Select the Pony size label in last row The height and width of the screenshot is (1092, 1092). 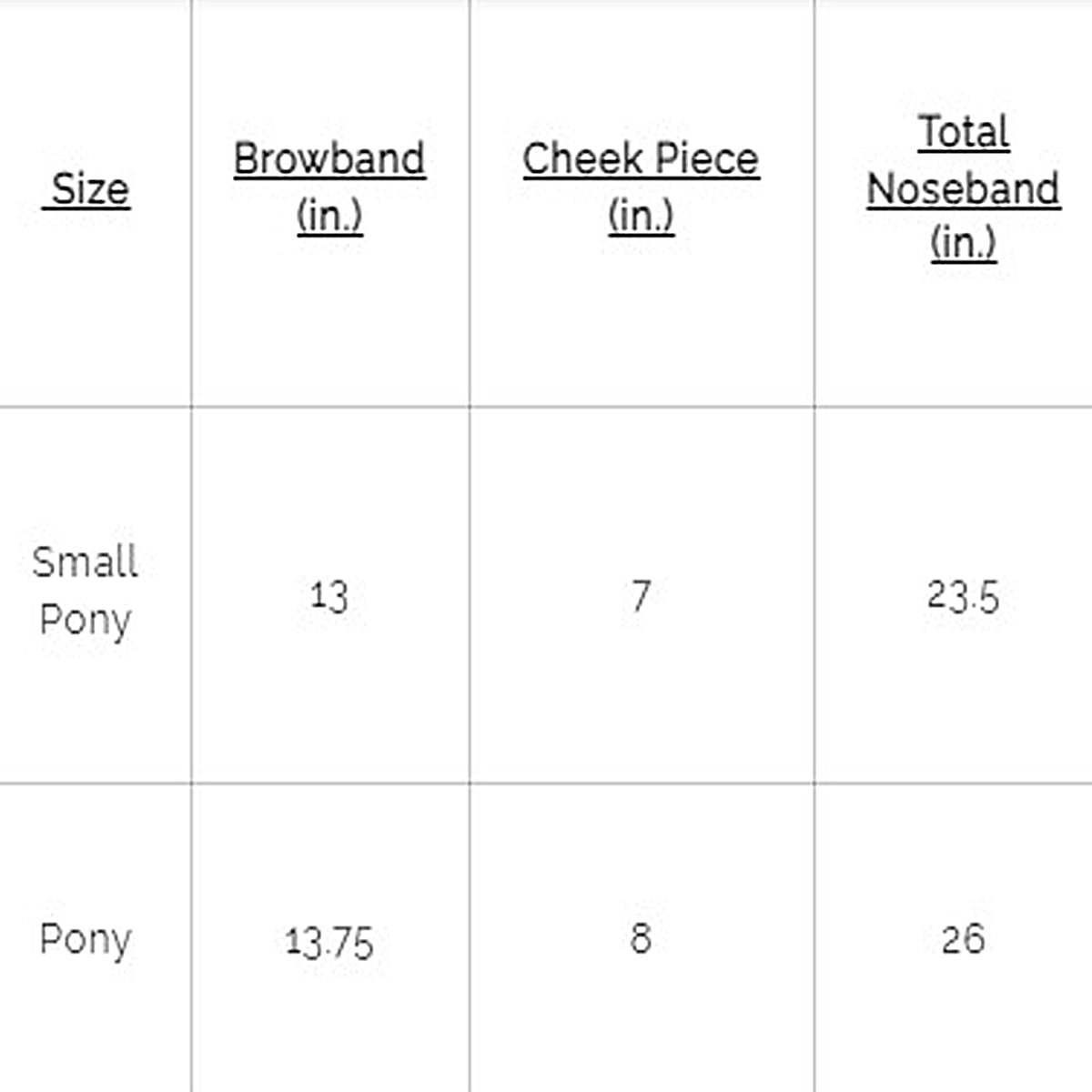pos(85,939)
